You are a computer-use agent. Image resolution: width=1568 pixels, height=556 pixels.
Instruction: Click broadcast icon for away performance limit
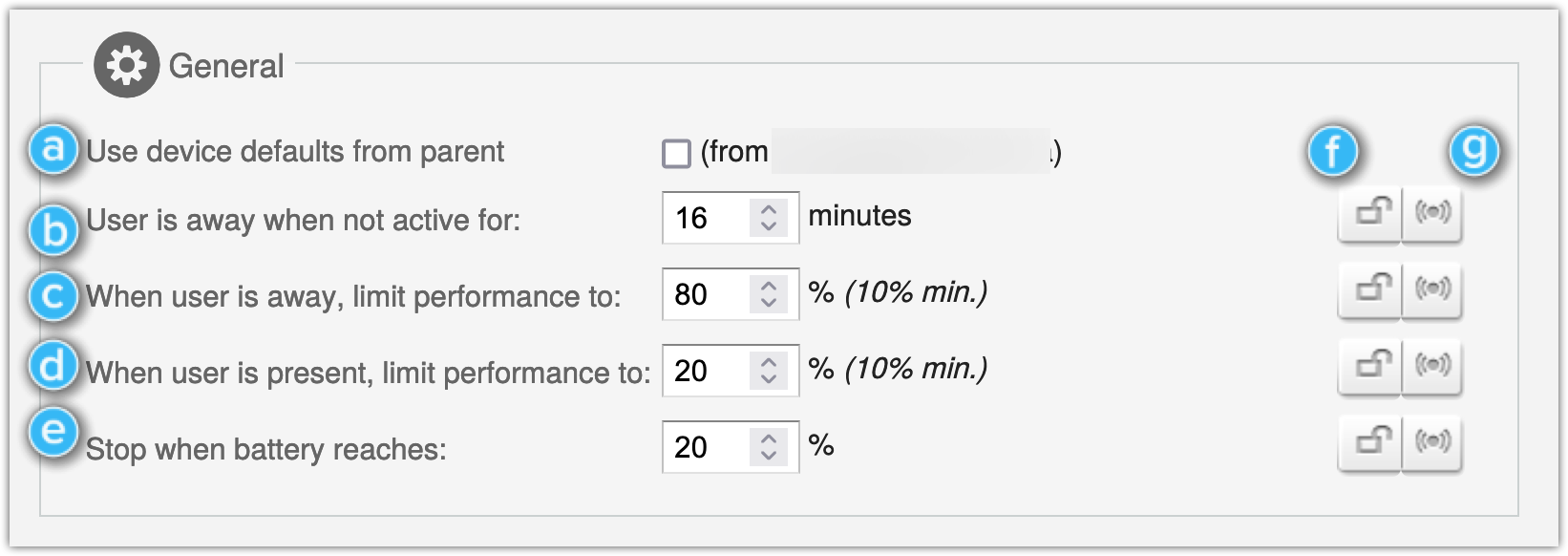(1431, 289)
